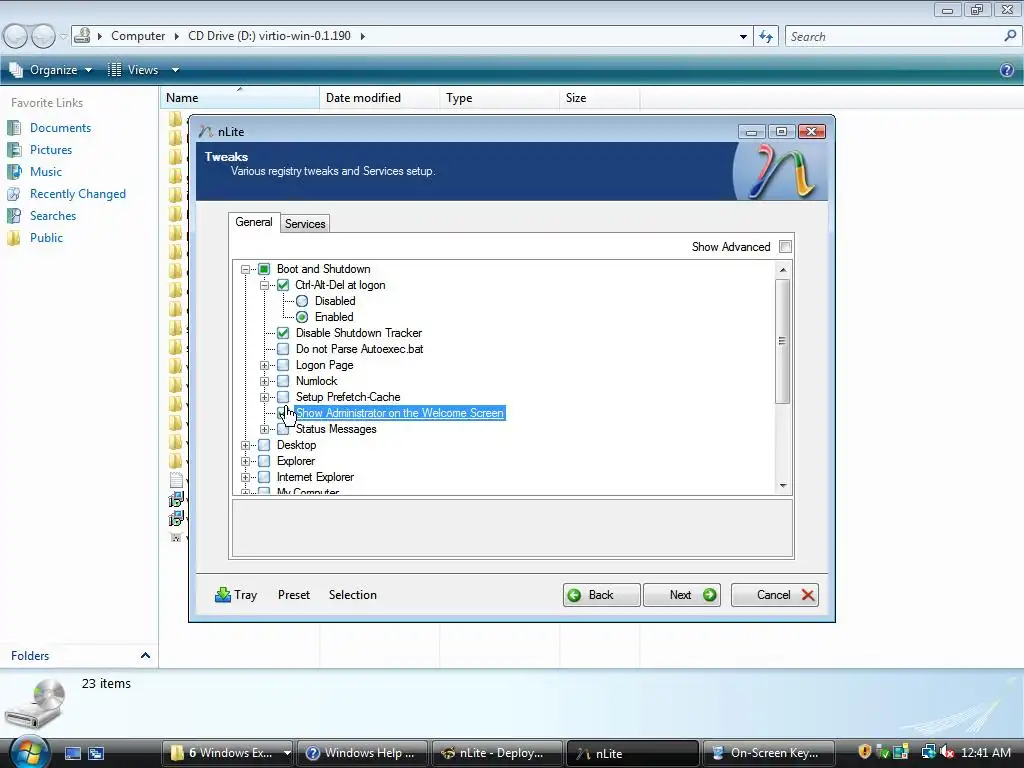Expand the Logon Page node

(264, 365)
